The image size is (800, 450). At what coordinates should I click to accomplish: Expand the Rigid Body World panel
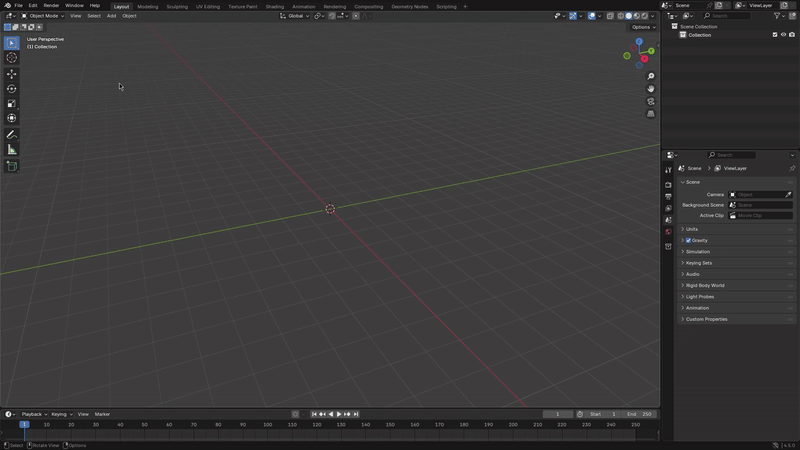[x=736, y=285]
